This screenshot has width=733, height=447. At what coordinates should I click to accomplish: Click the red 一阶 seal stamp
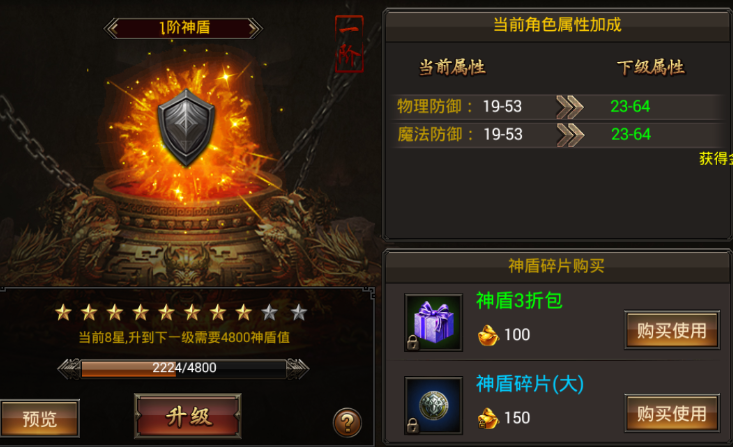349,44
